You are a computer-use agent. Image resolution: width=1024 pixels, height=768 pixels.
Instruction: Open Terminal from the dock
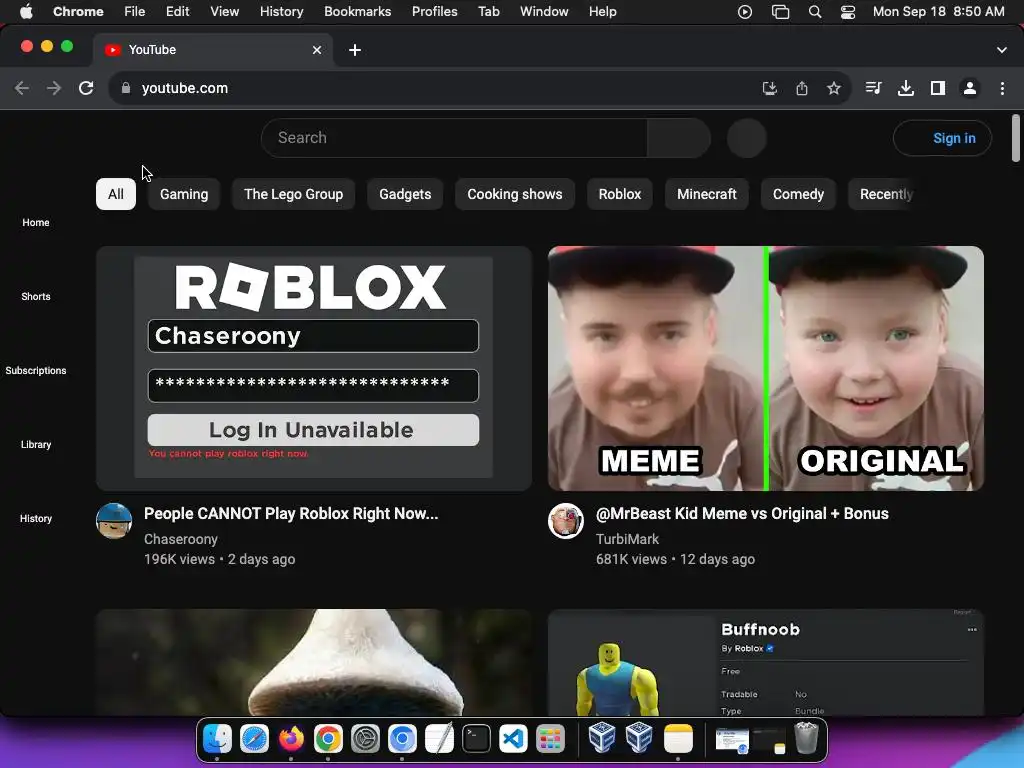(x=476, y=739)
